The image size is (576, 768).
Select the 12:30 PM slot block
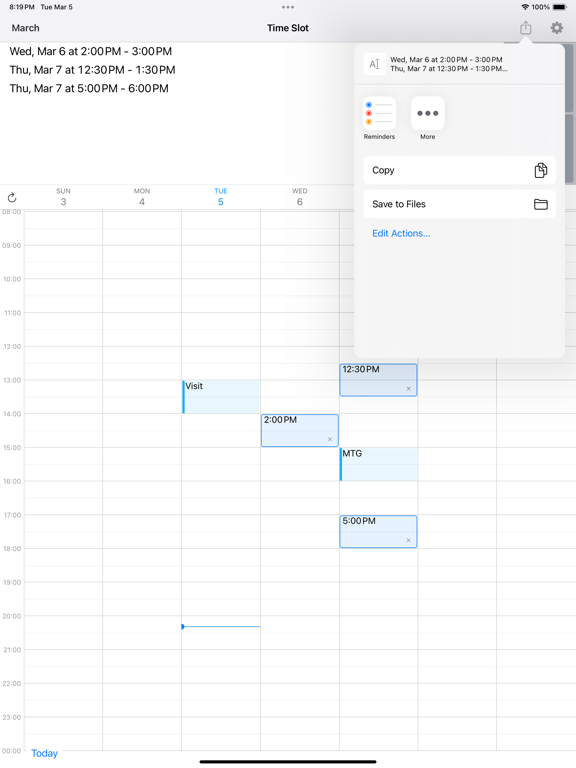pyautogui.click(x=378, y=380)
